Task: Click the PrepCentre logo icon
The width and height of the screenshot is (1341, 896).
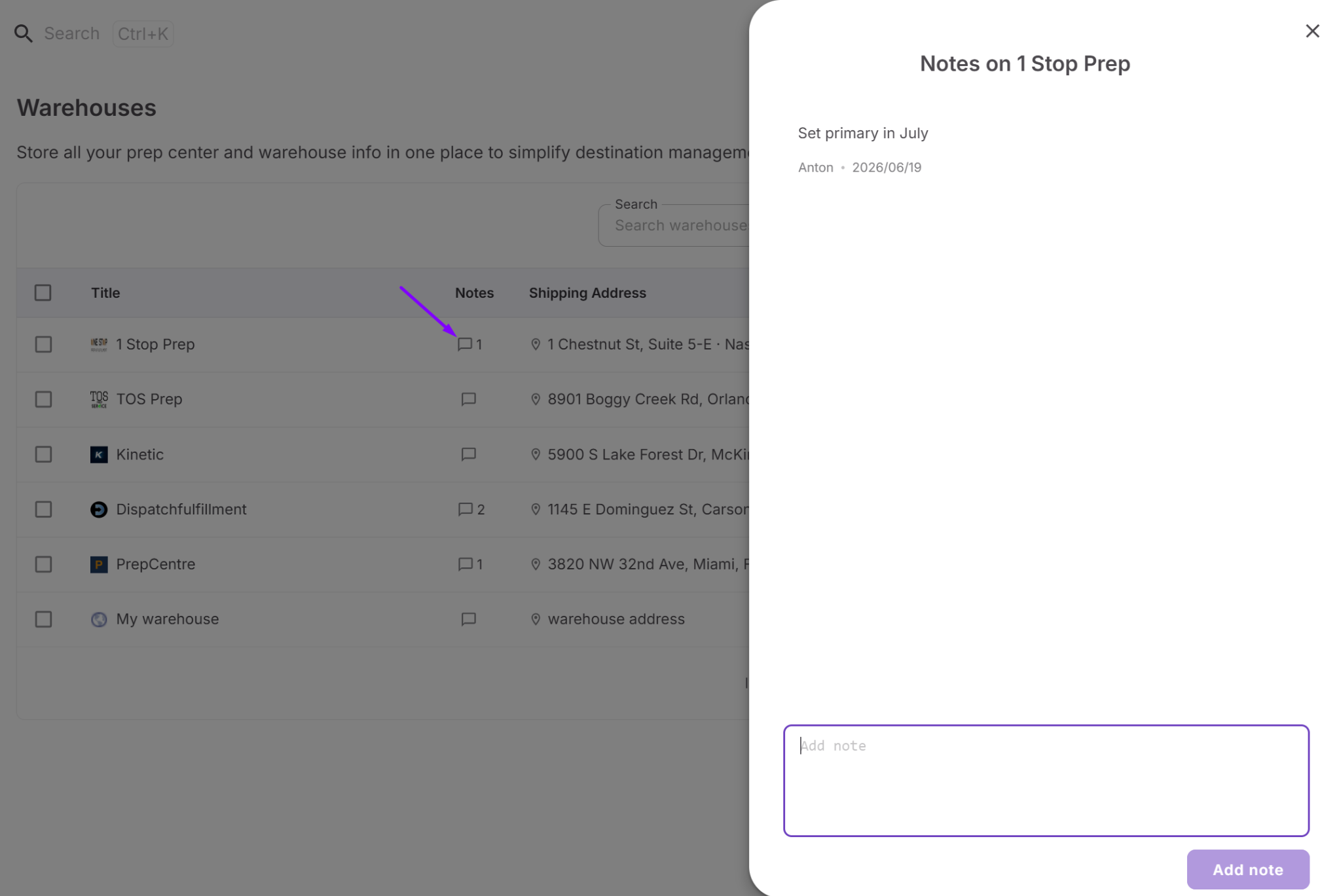Action: (99, 564)
